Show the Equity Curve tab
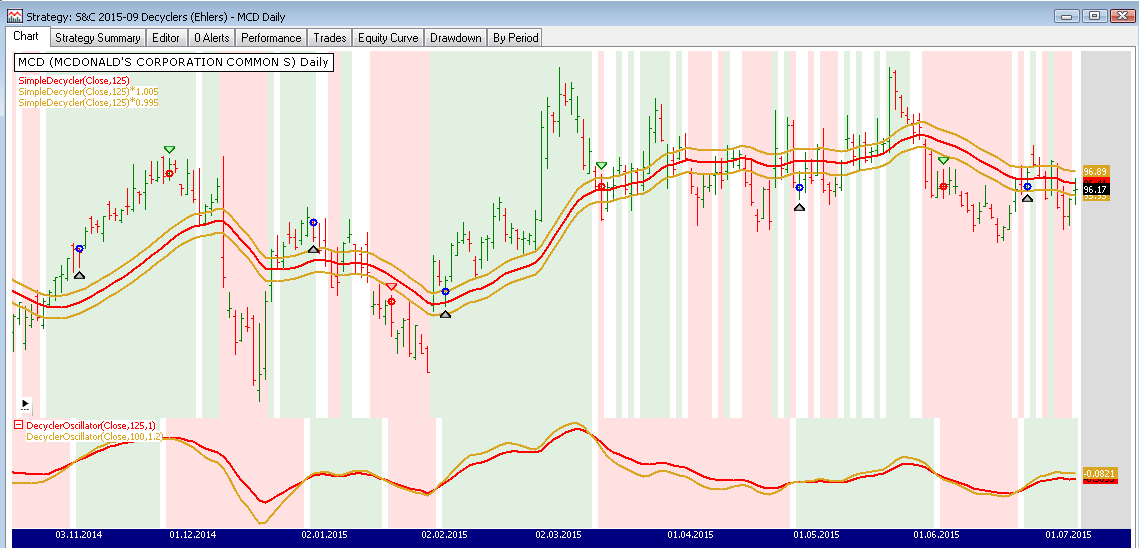1139x548 pixels. click(x=388, y=38)
